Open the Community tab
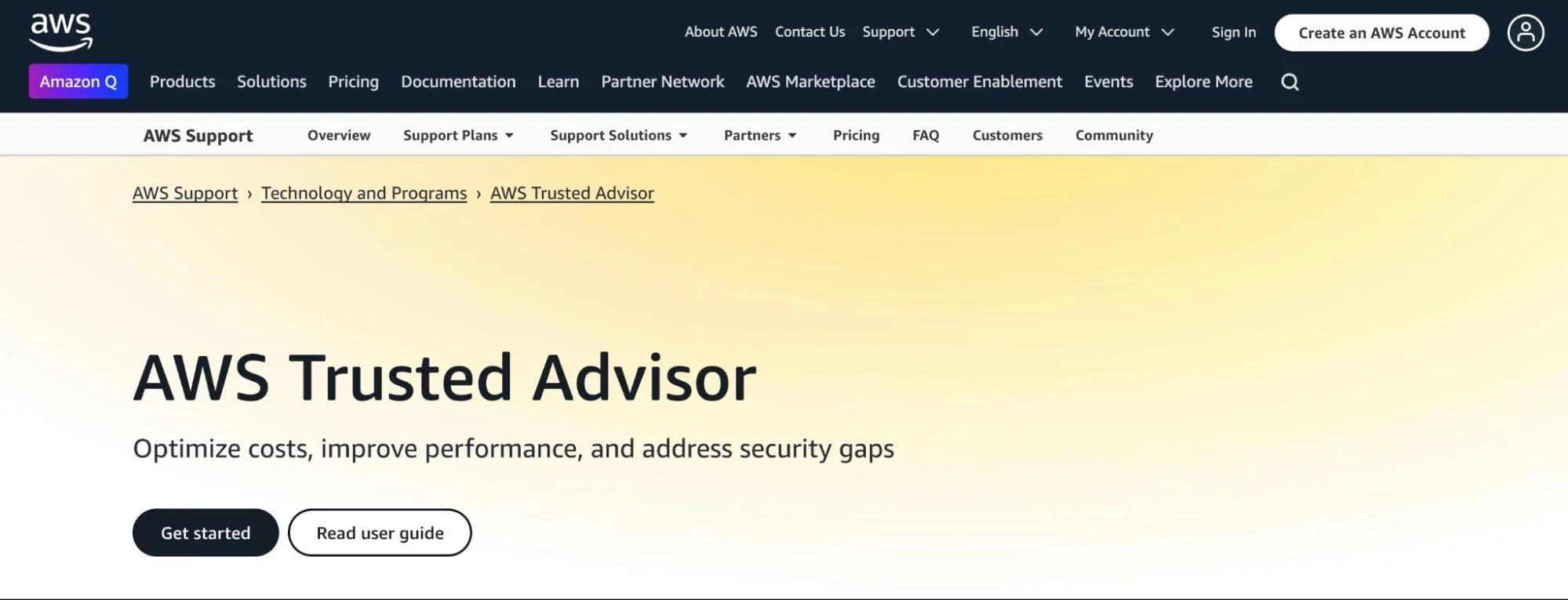This screenshot has height=600, width=1568. pos(1114,135)
